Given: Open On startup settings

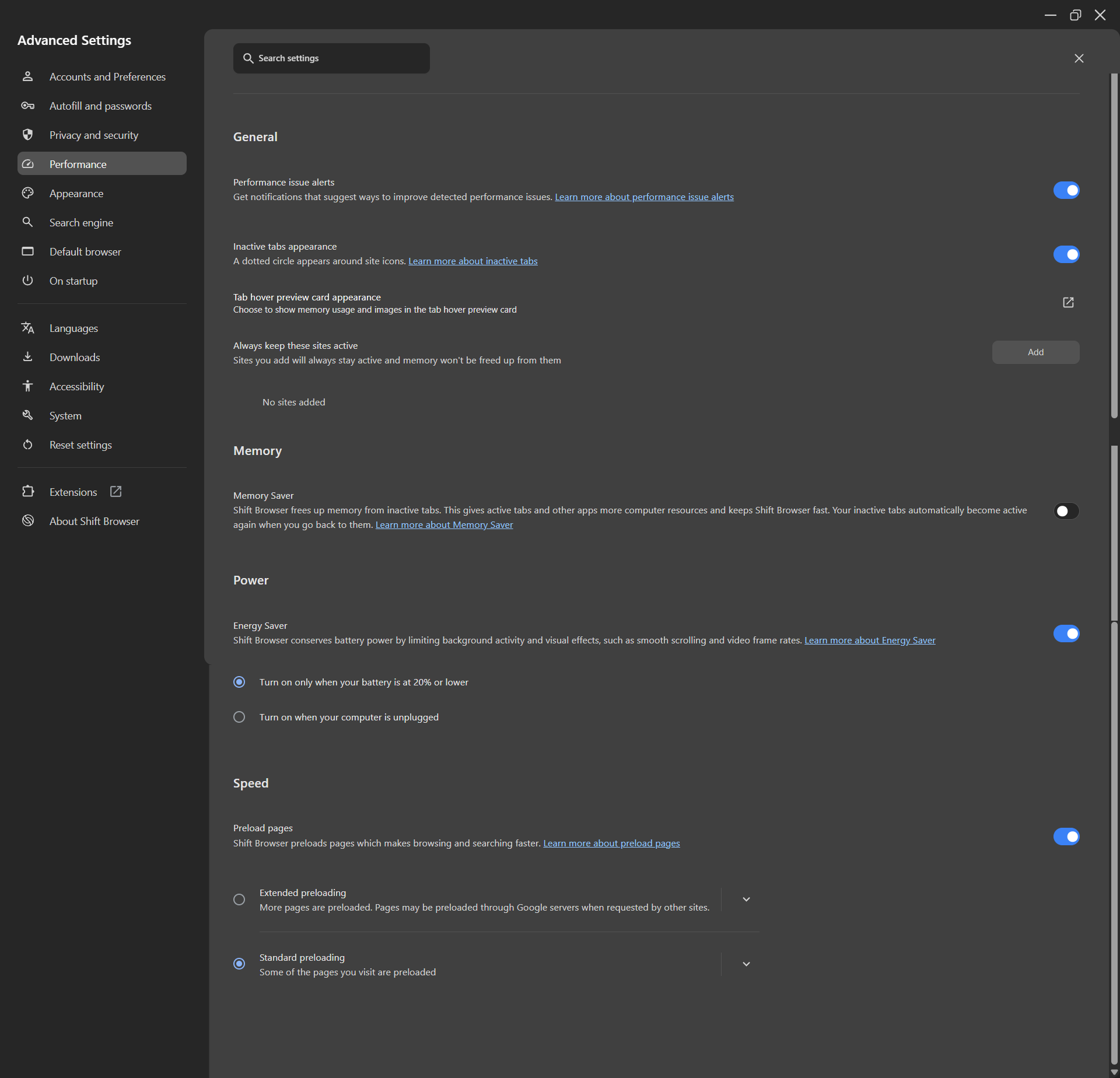Looking at the screenshot, I should 102,281.
